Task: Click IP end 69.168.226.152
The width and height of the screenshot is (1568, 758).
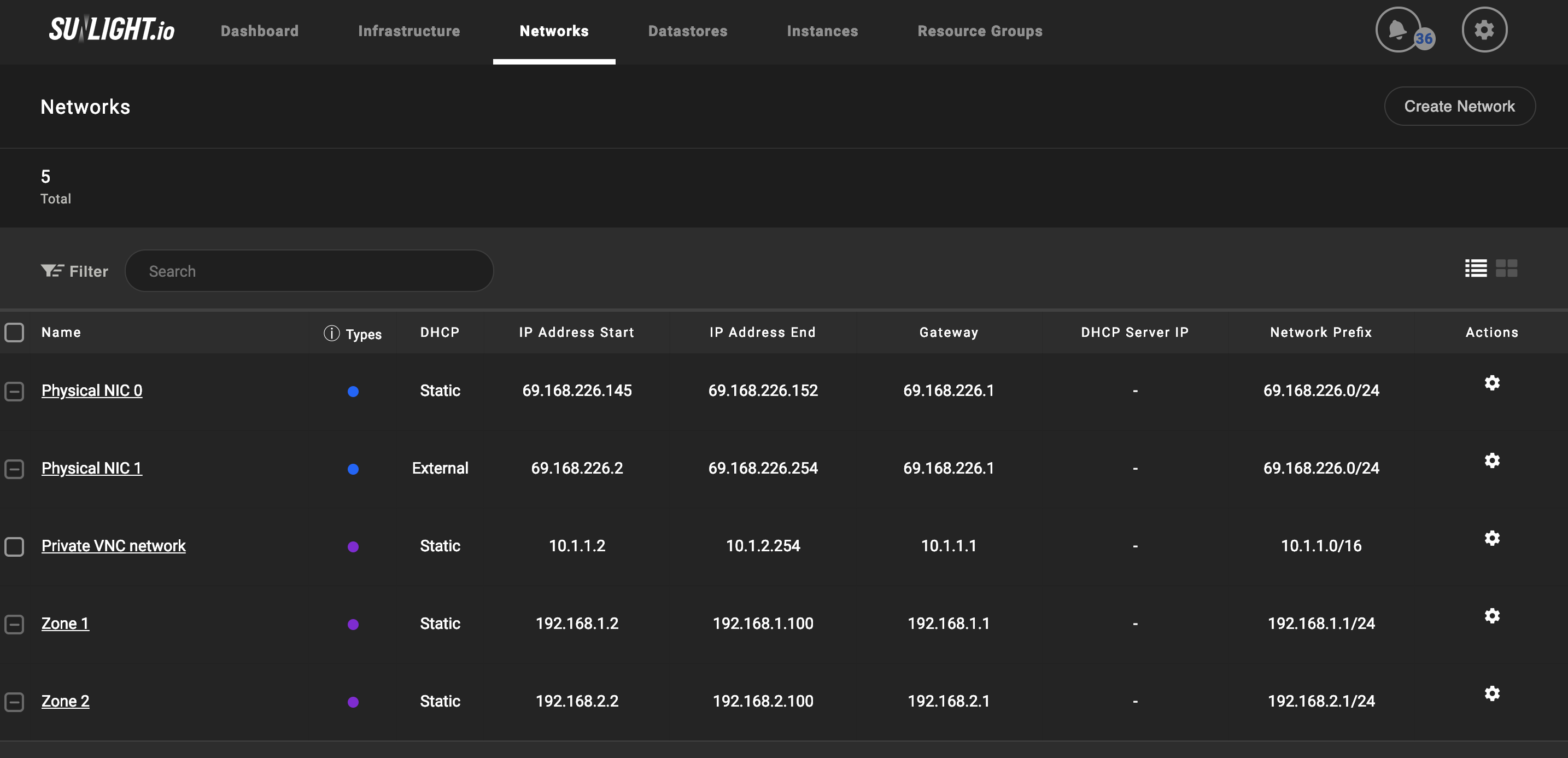Action: [x=763, y=390]
